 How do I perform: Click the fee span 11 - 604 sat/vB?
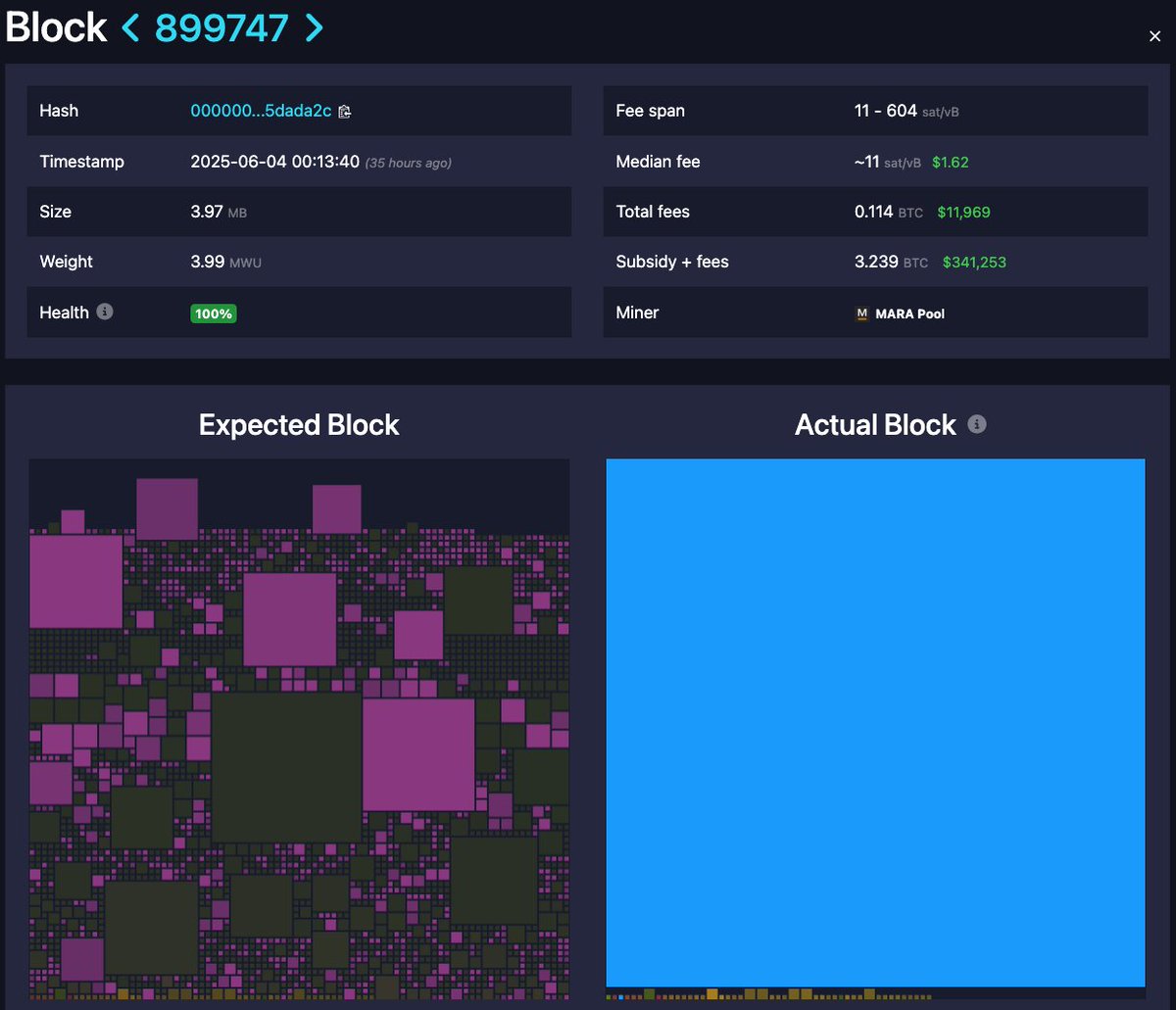tap(906, 111)
